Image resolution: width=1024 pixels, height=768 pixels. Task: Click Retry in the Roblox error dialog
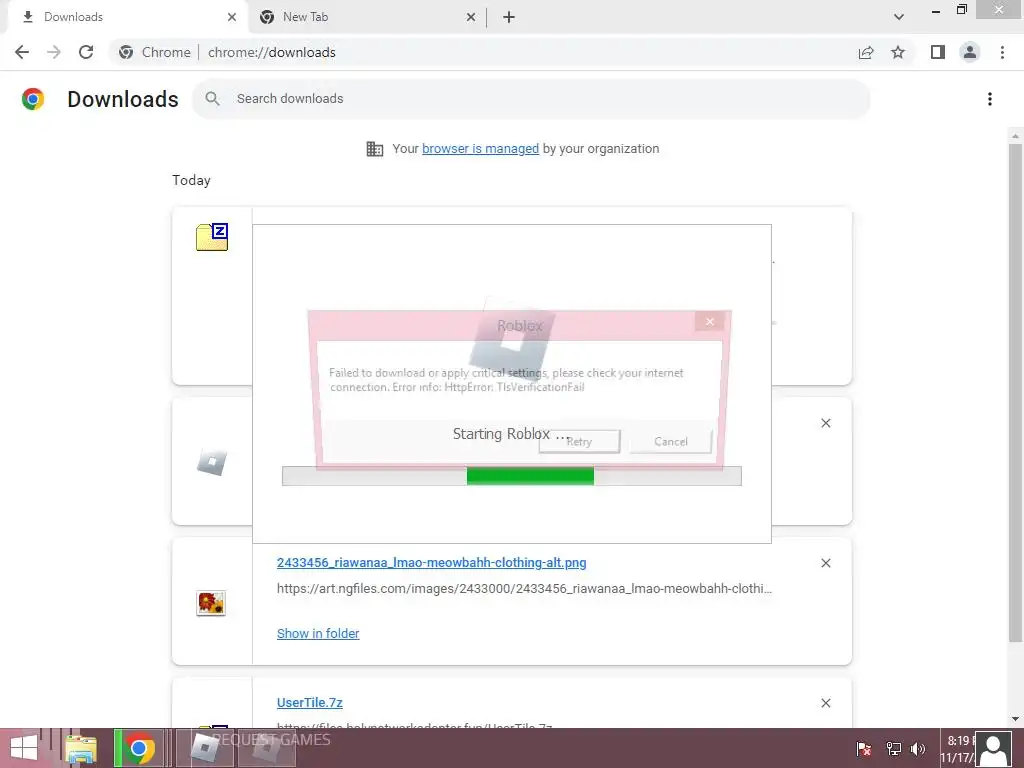click(579, 441)
